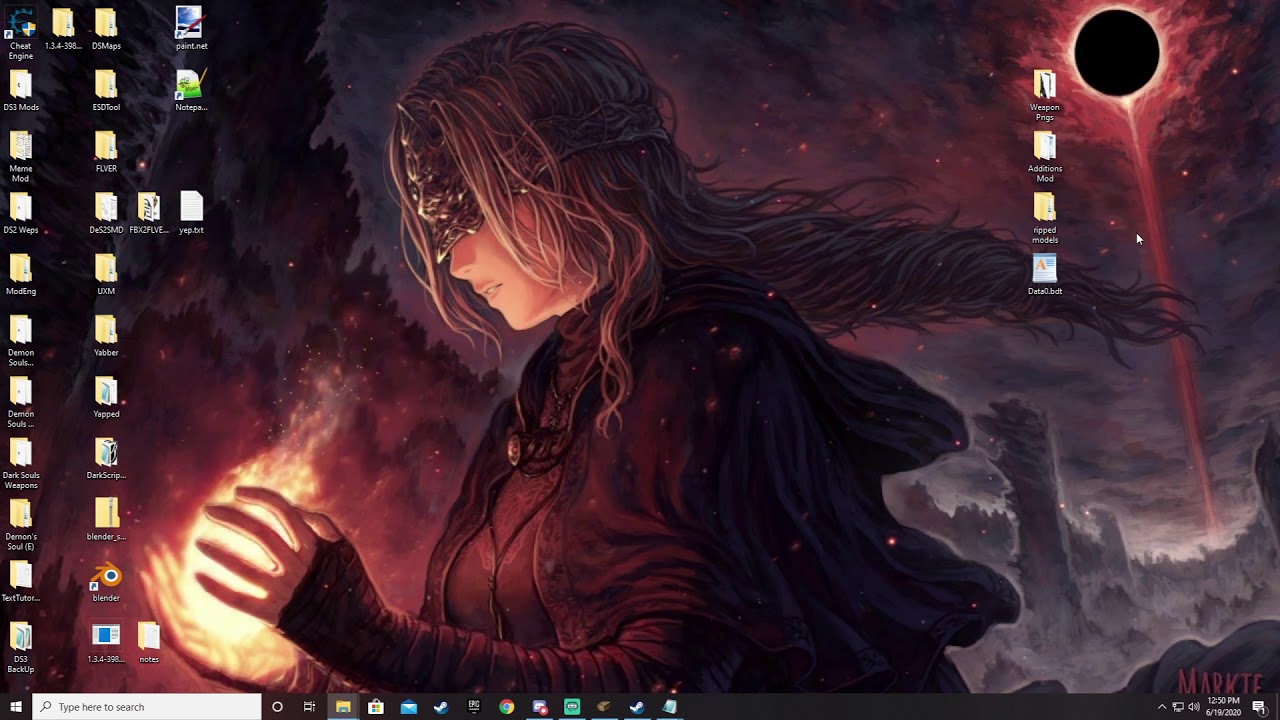Open the volume control in the tray
Screen dimensions: 1280x720
tap(1194, 707)
